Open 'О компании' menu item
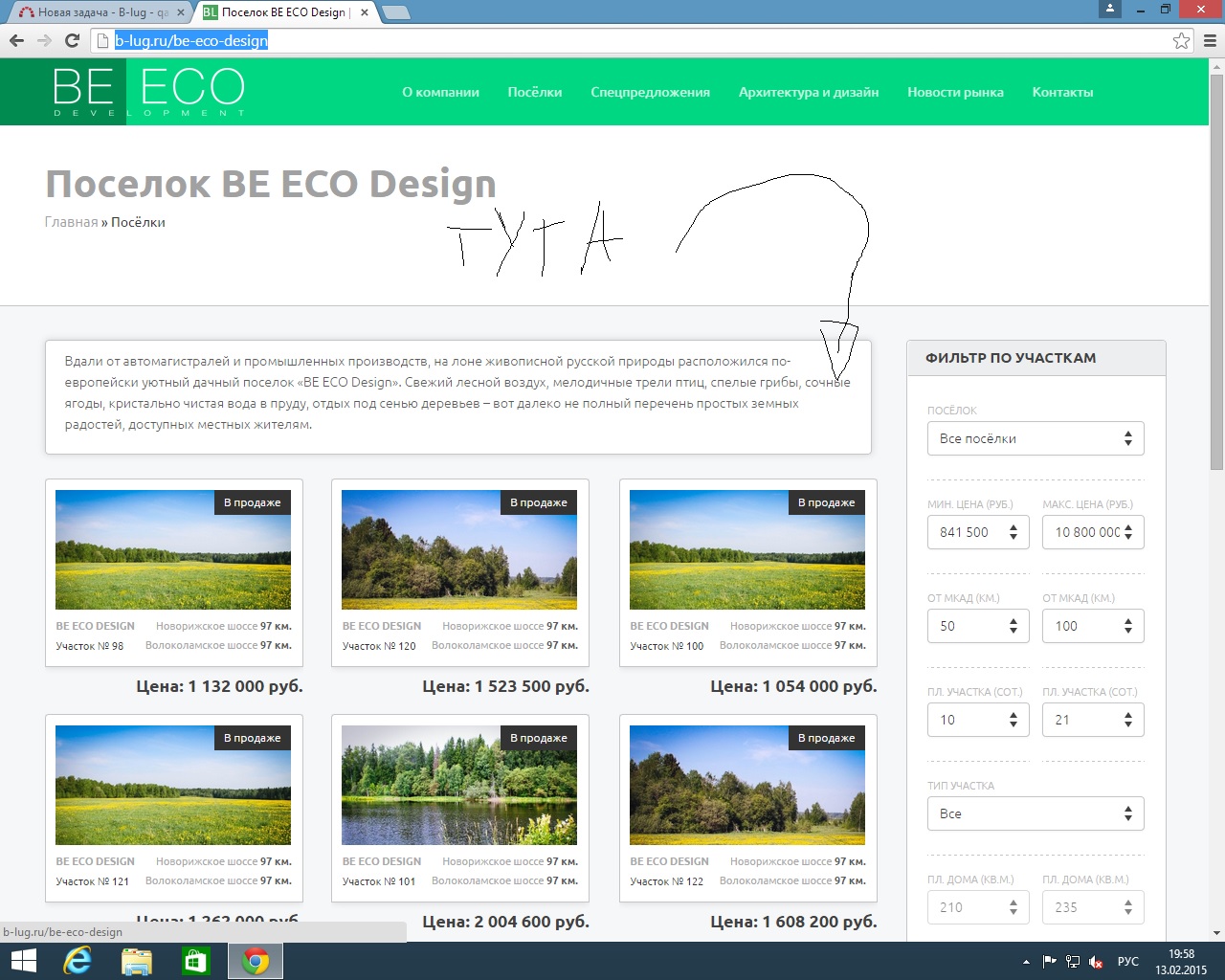This screenshot has width=1225, height=980. tap(440, 92)
